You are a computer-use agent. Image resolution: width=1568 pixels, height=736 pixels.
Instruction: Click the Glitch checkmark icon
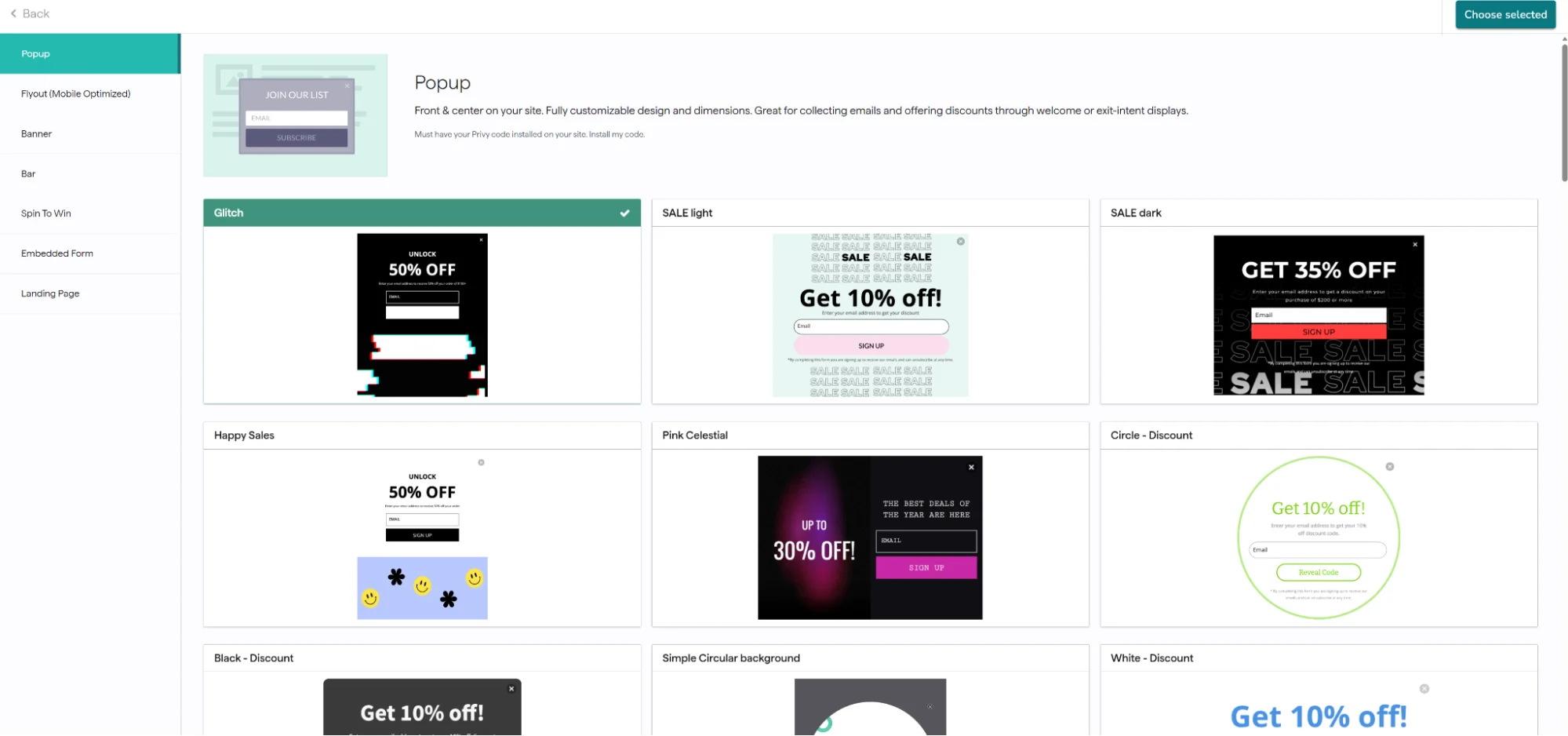624,213
